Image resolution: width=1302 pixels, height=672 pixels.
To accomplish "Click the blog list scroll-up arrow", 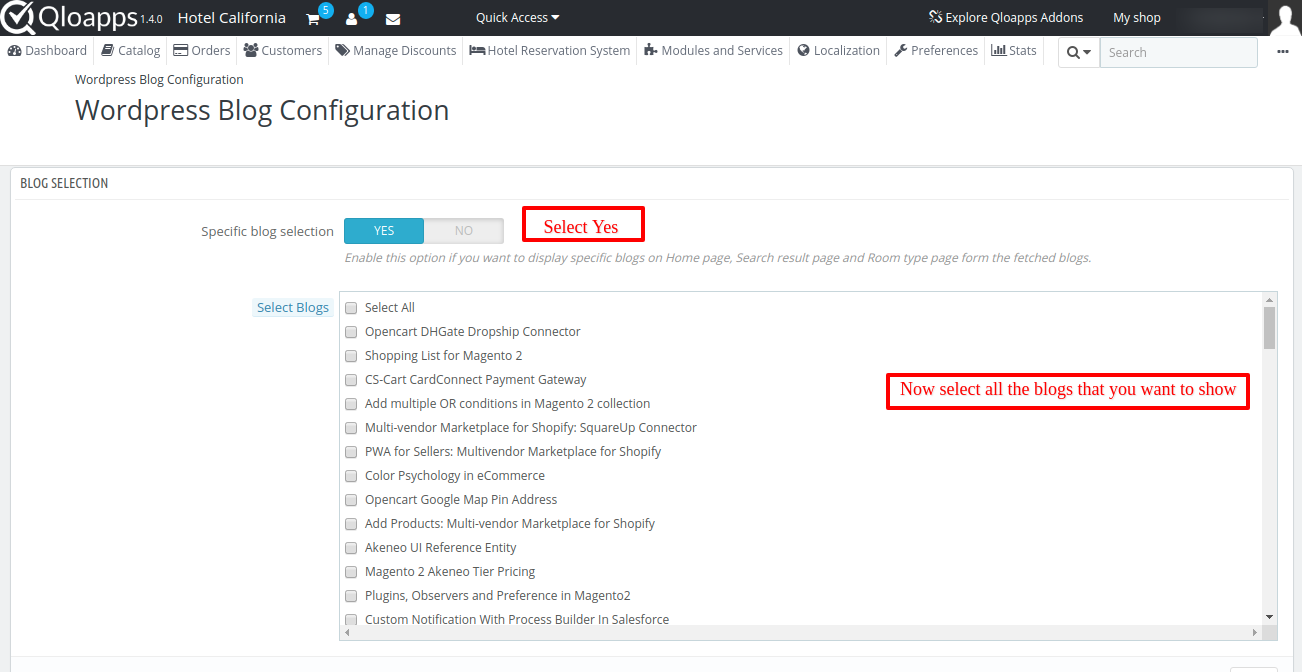I will (1269, 299).
